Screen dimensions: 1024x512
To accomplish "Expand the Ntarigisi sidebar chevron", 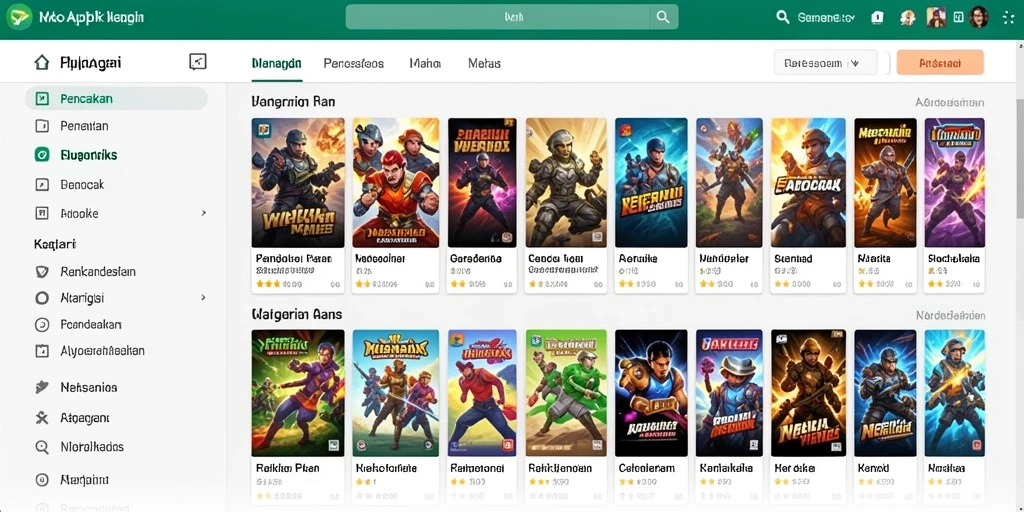I will (204, 297).
